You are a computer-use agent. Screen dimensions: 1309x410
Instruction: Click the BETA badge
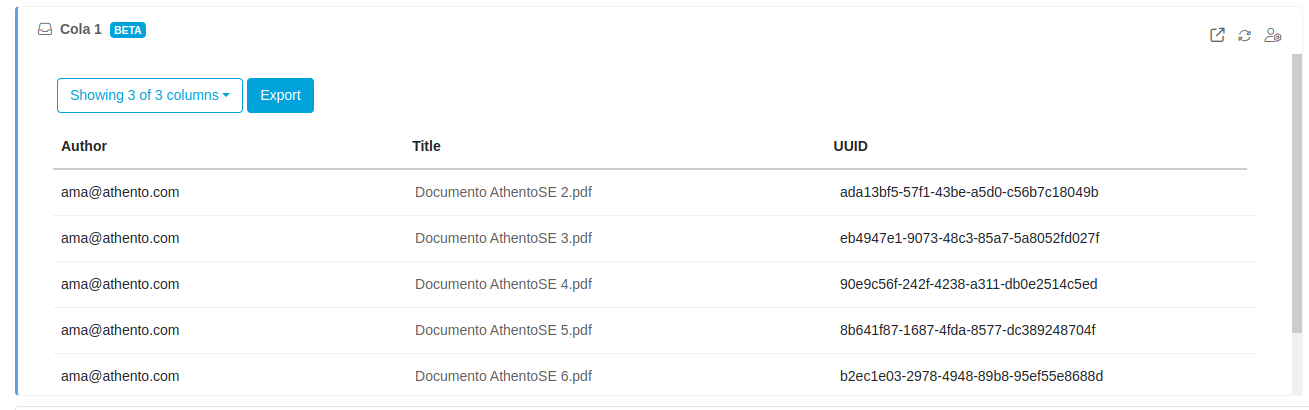(x=128, y=30)
